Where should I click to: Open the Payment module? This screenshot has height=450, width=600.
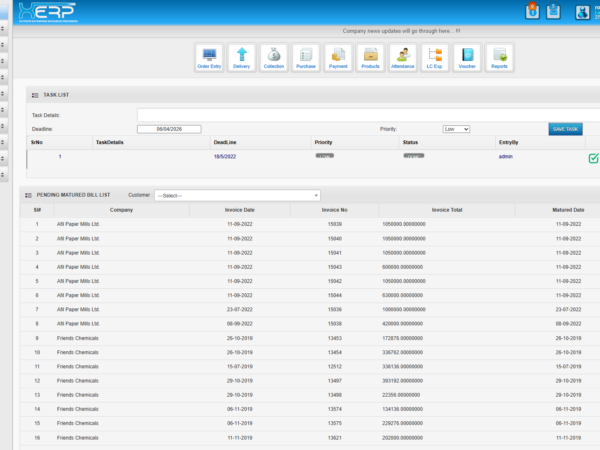[338, 58]
